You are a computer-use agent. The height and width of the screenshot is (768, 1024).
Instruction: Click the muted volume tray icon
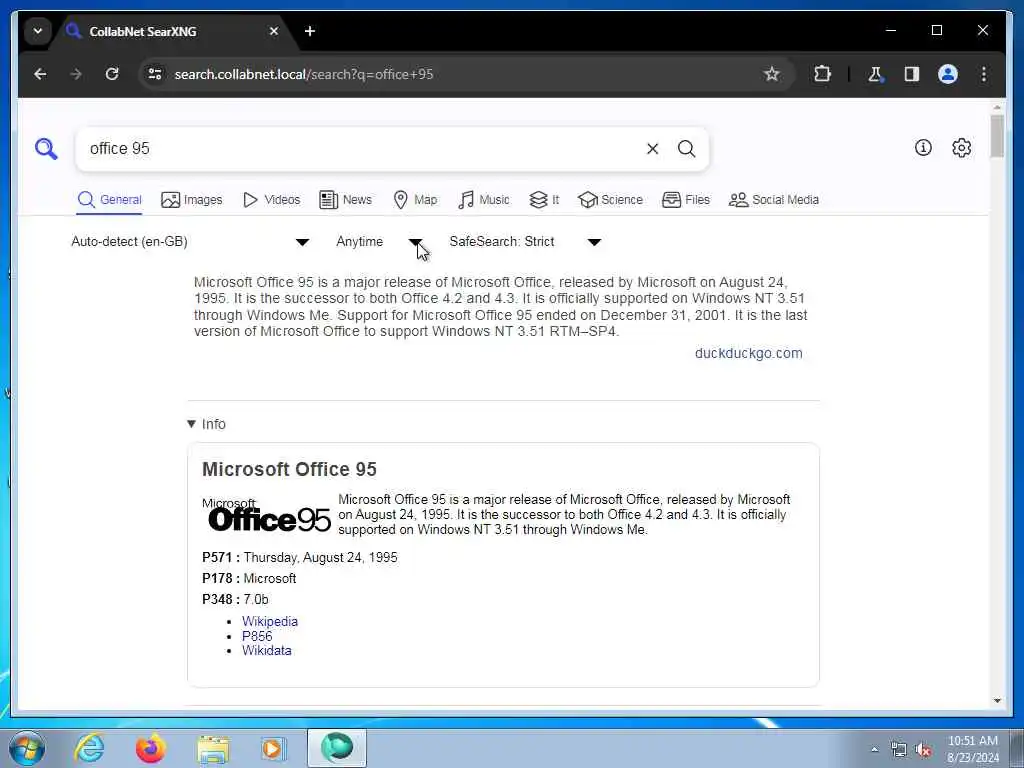(x=923, y=750)
